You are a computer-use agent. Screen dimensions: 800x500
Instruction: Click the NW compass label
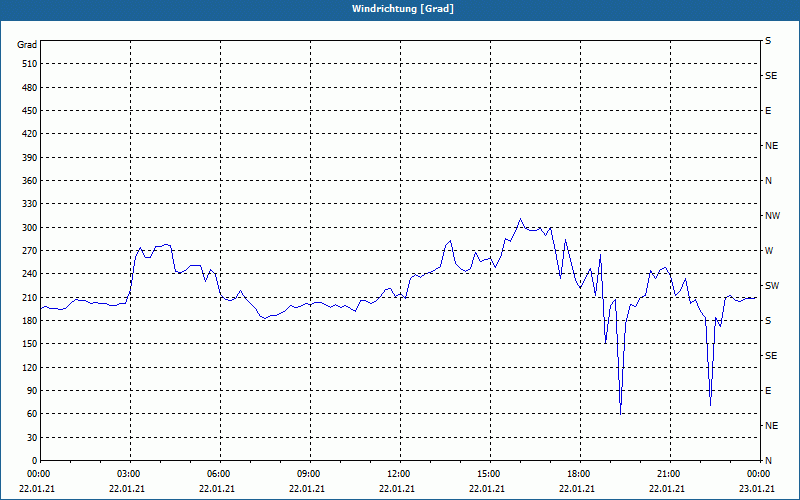point(772,216)
